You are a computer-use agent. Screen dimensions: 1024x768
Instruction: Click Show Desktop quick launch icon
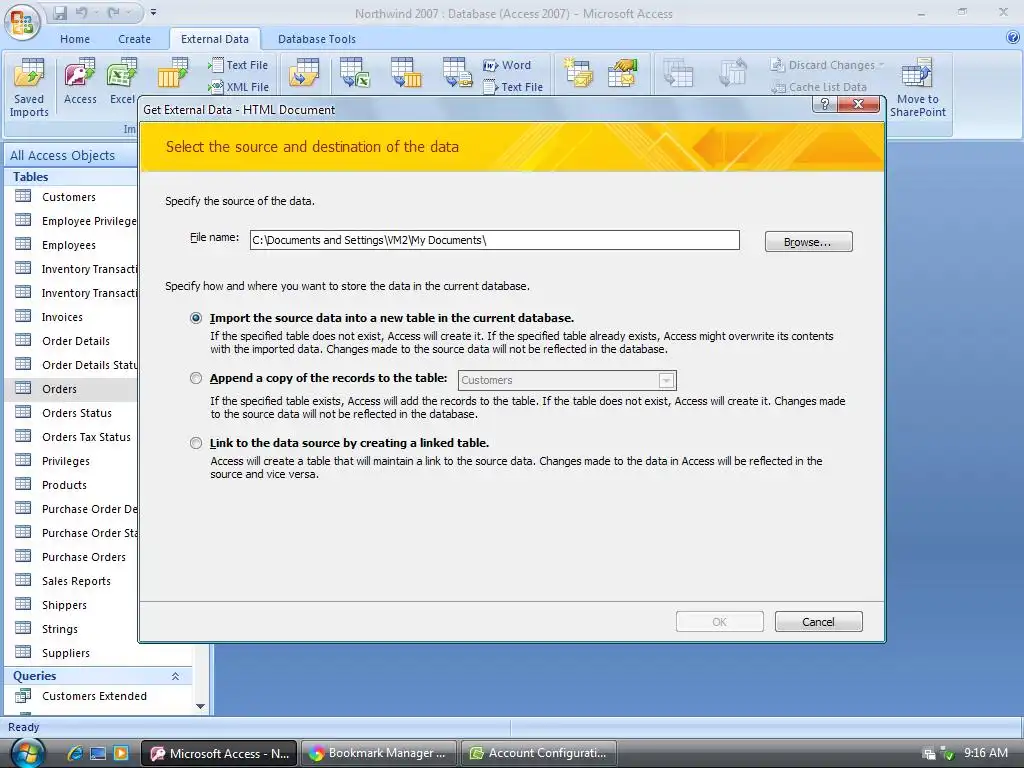point(98,753)
